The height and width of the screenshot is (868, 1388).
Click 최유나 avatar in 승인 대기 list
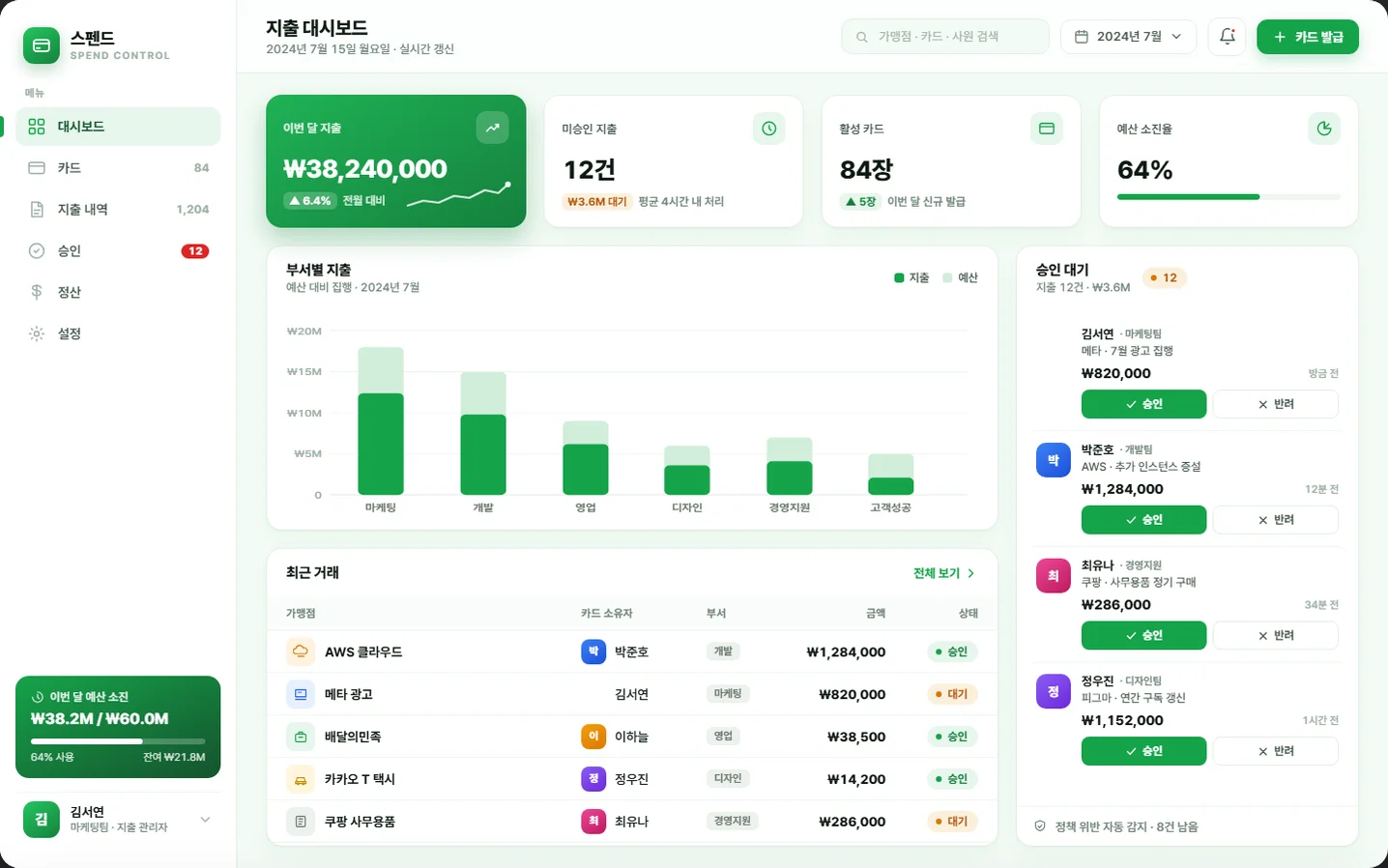1053,576
